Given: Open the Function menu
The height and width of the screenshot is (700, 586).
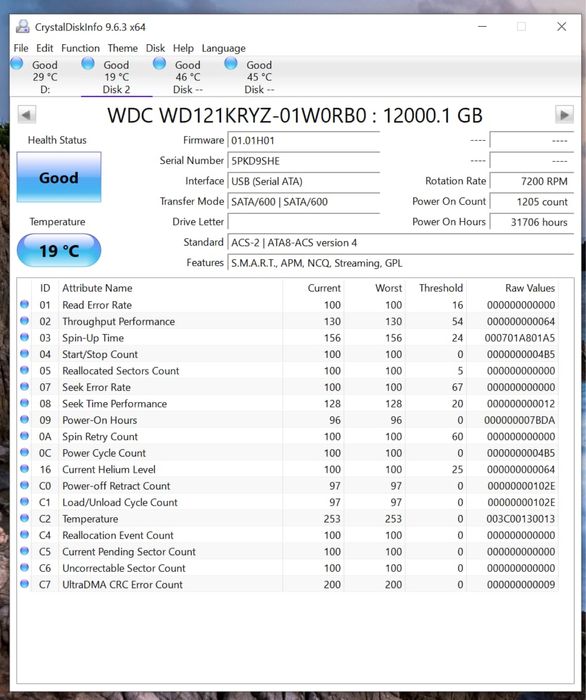Looking at the screenshot, I should 80,48.
